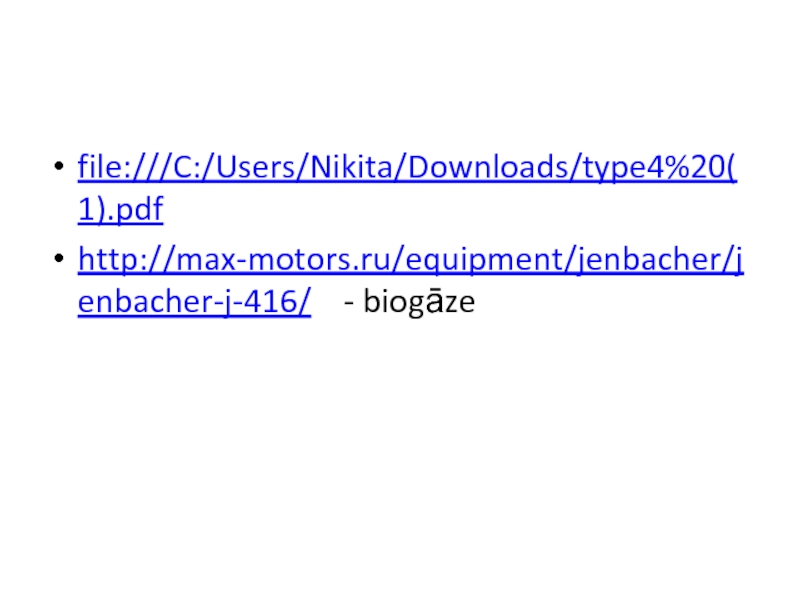
Task: Click the empty slide area below the text
Action: pyautogui.click(x=400, y=459)
